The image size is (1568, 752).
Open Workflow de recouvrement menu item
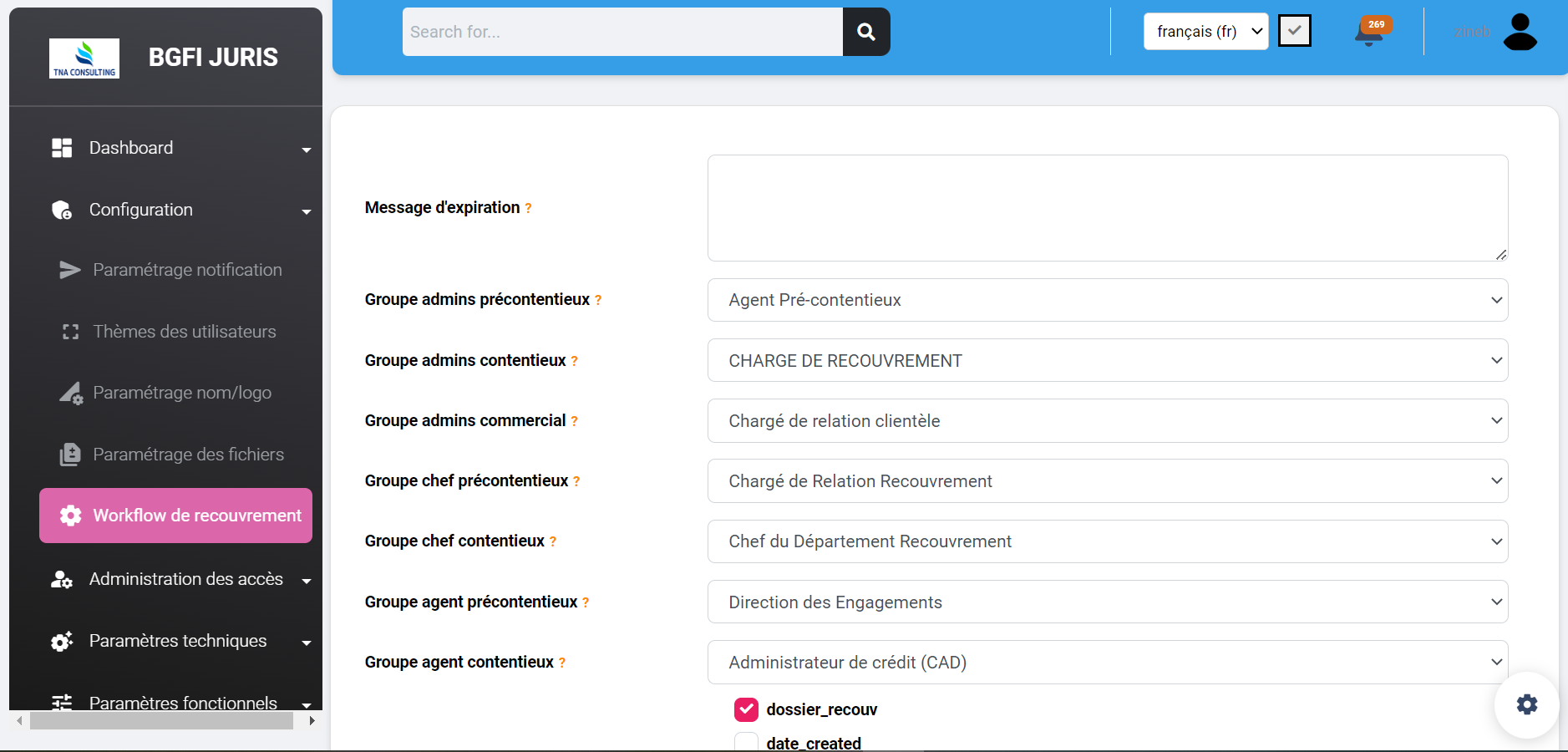(x=176, y=516)
